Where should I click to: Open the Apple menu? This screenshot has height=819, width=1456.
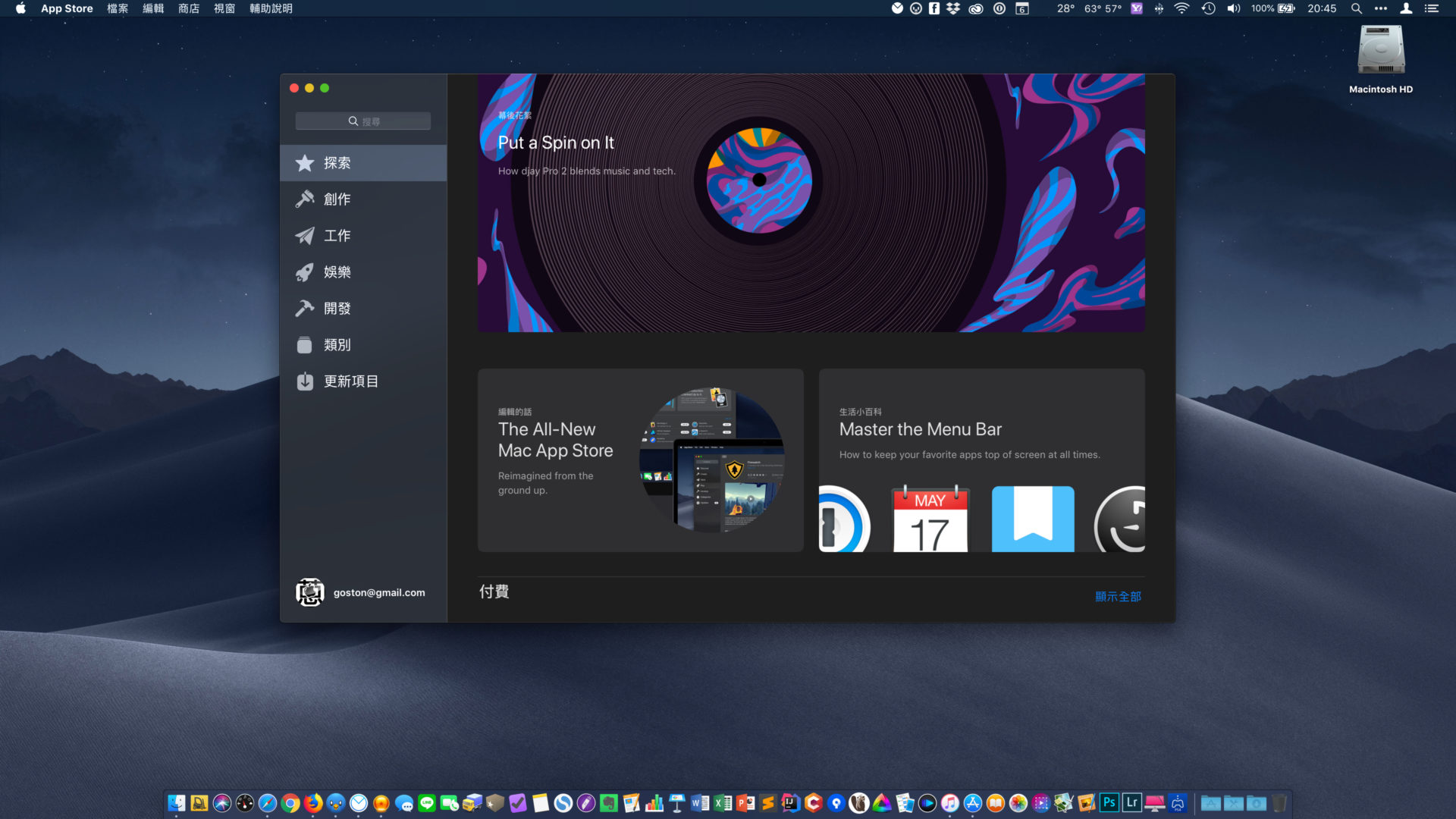20,8
